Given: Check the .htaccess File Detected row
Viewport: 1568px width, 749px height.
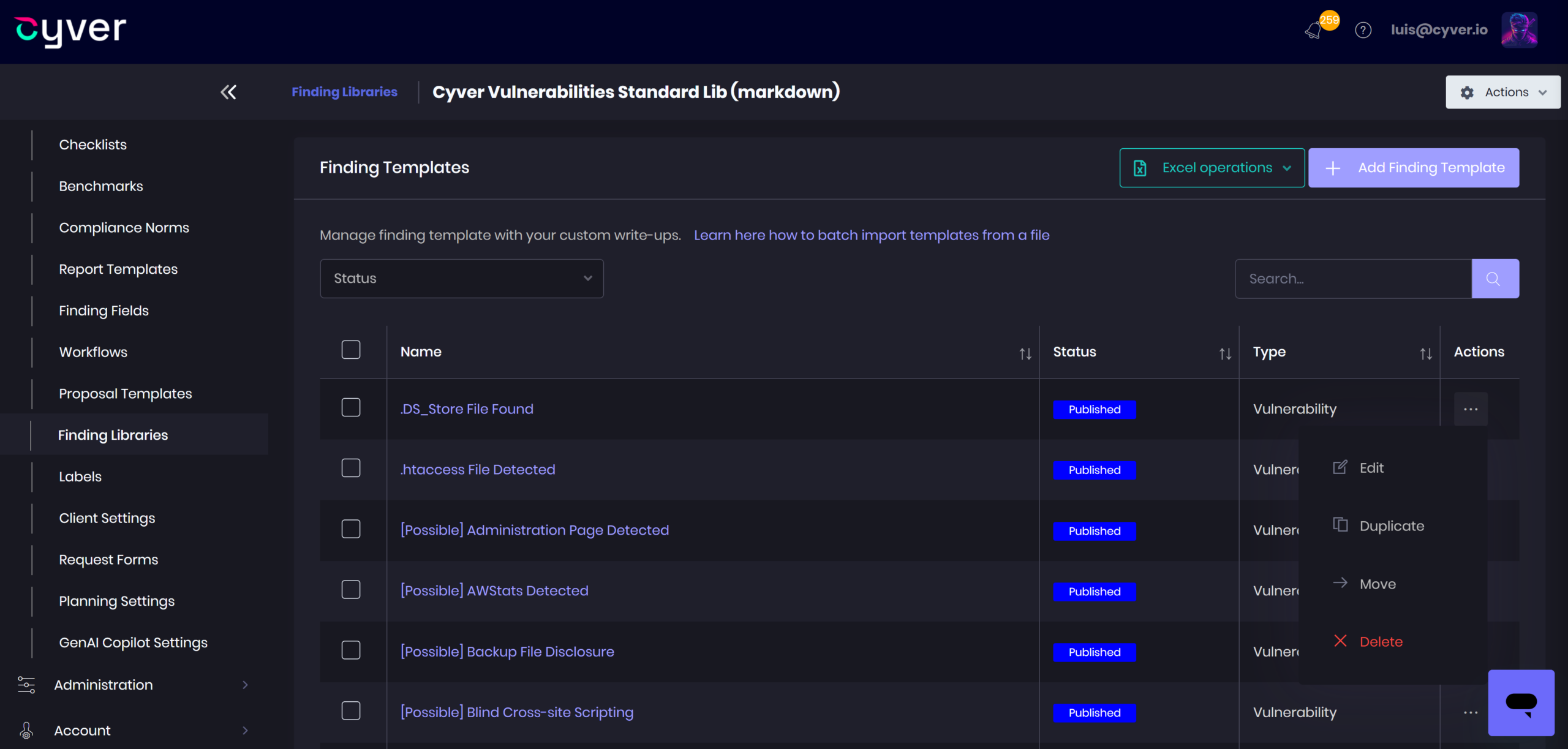Looking at the screenshot, I should click(x=351, y=468).
